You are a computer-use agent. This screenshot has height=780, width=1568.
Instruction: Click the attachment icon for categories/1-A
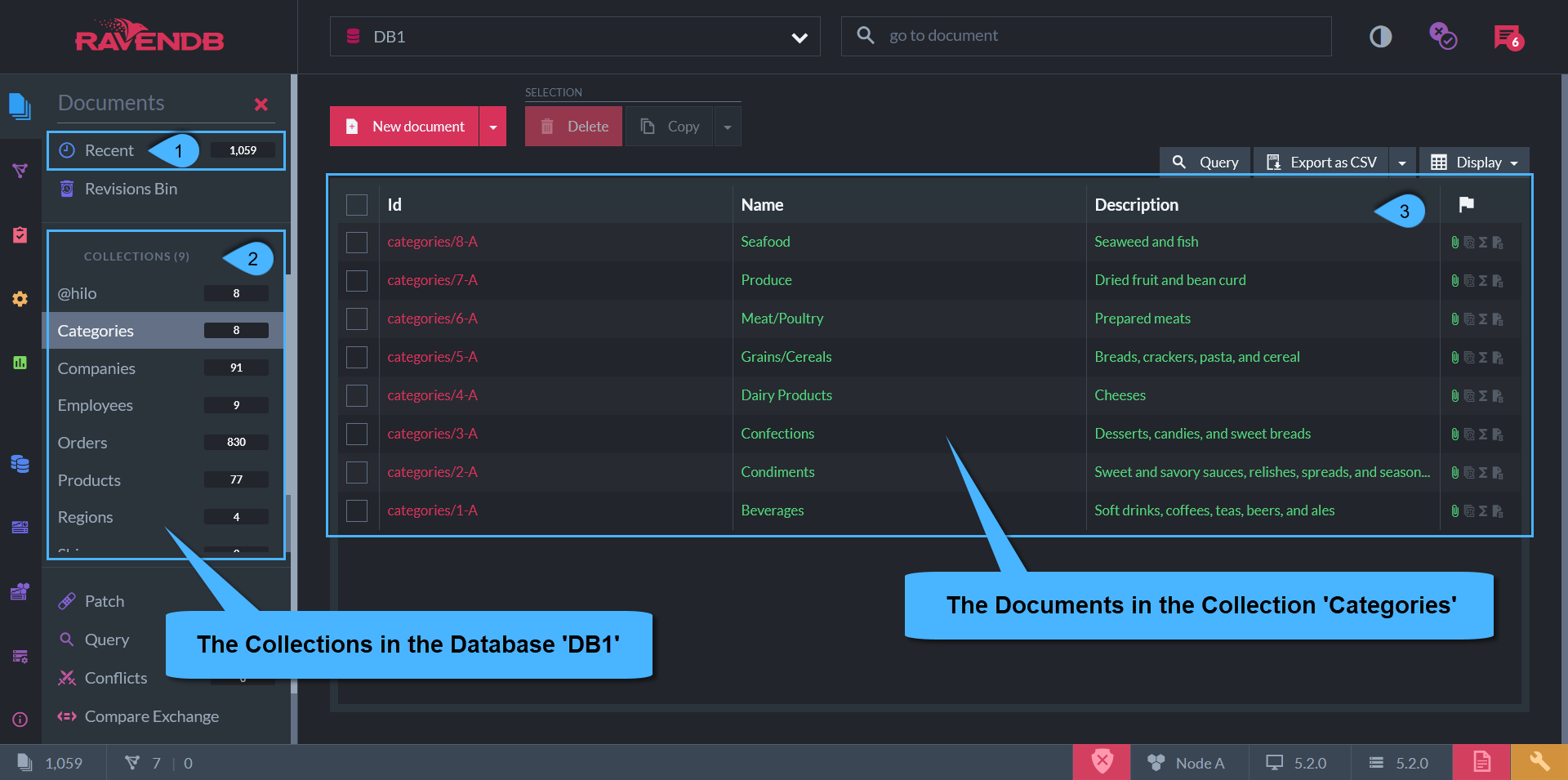tap(1454, 511)
